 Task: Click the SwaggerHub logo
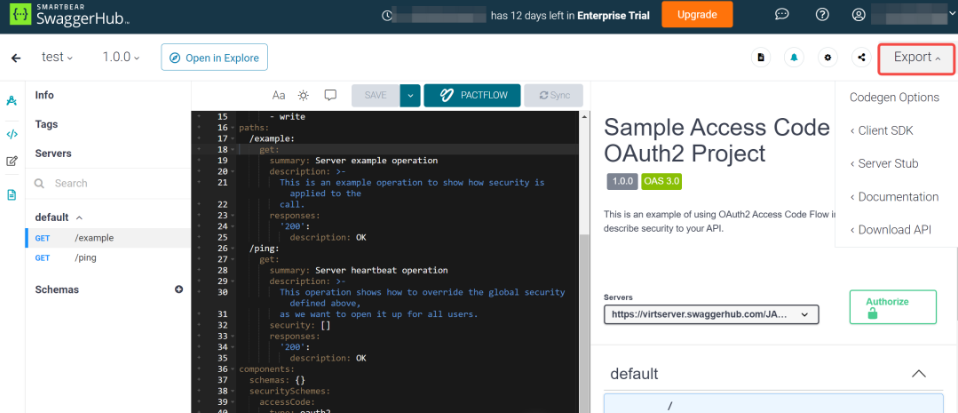point(69,15)
